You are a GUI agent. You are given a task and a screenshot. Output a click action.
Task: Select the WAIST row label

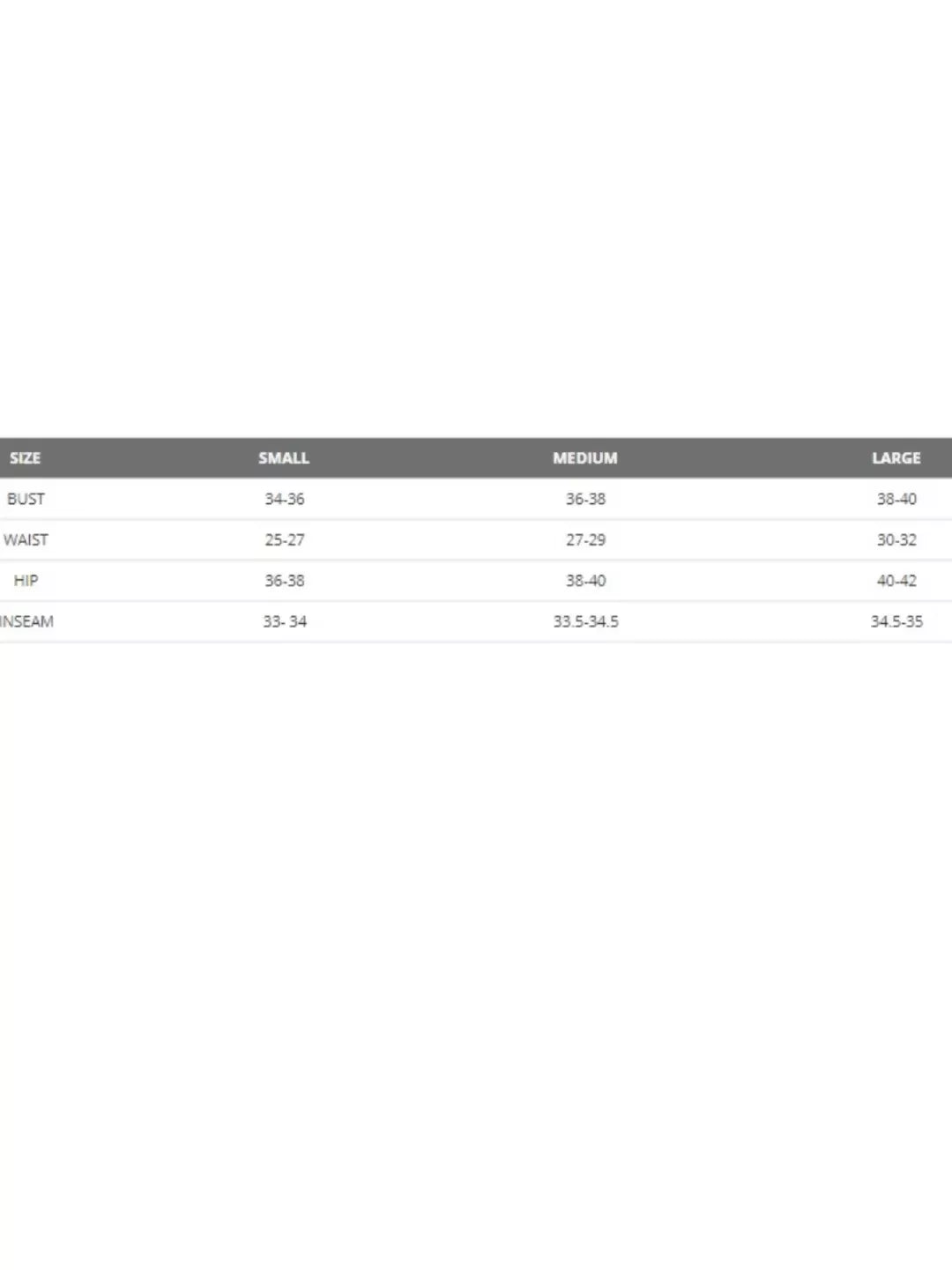tap(26, 539)
